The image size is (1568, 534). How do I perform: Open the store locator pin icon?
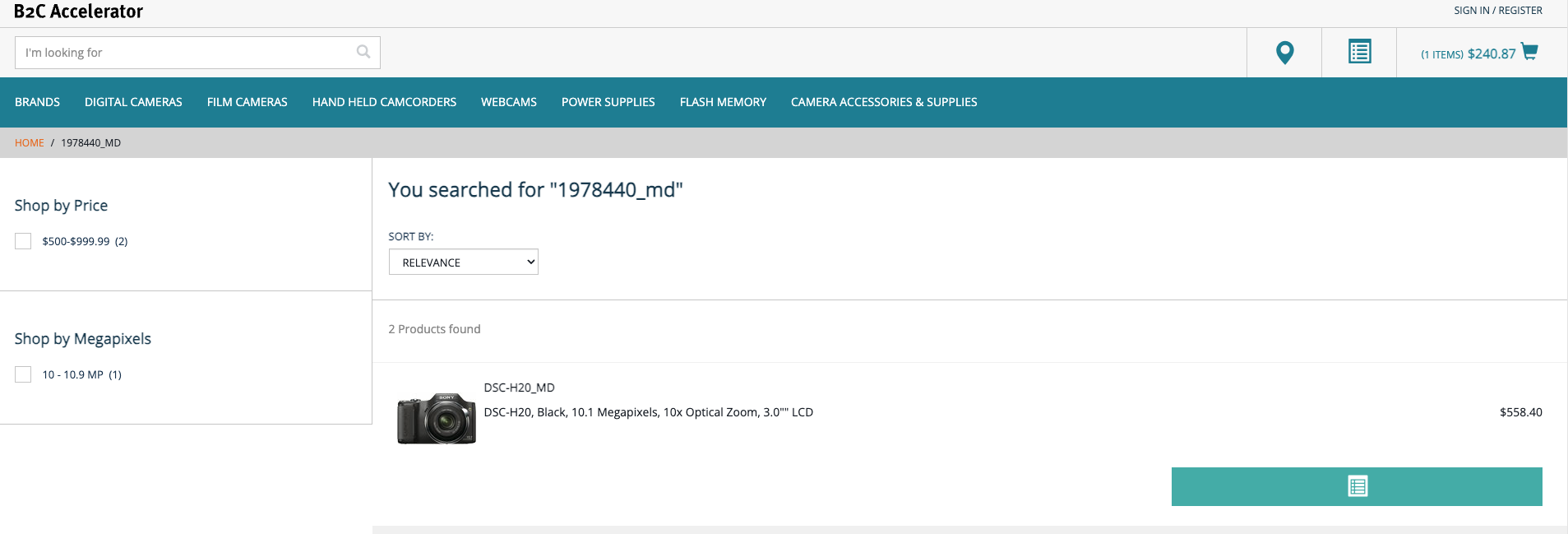click(x=1284, y=53)
